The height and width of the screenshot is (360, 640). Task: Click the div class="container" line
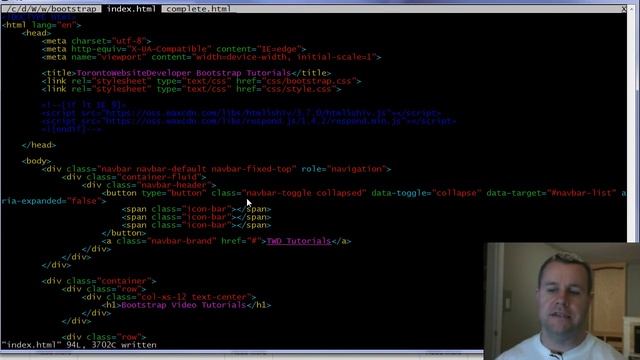[x=99, y=281]
